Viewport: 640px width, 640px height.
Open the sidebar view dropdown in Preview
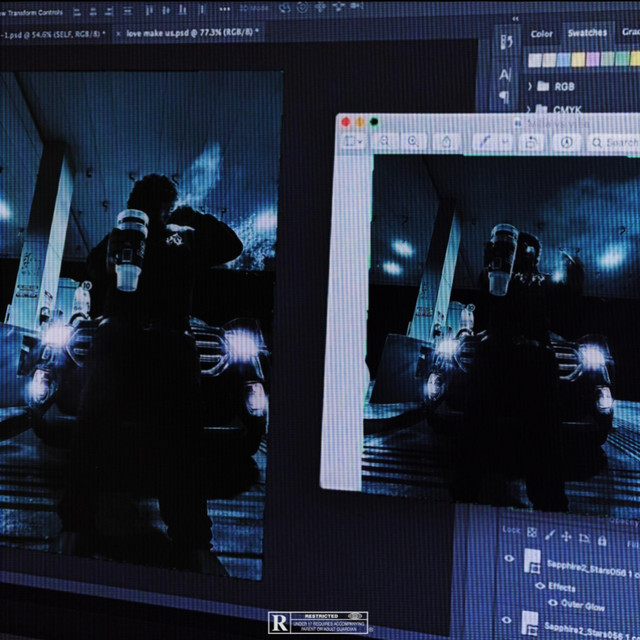pyautogui.click(x=352, y=142)
